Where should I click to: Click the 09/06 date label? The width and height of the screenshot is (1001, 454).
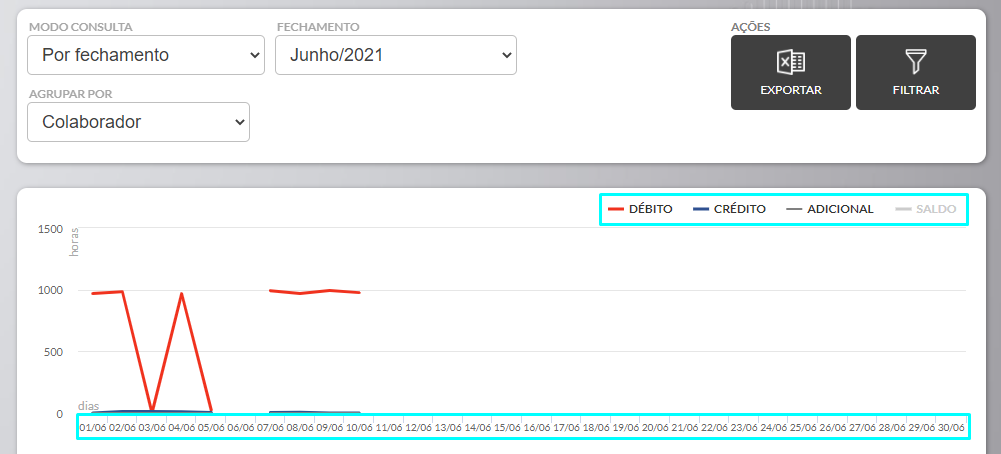pyautogui.click(x=330, y=427)
